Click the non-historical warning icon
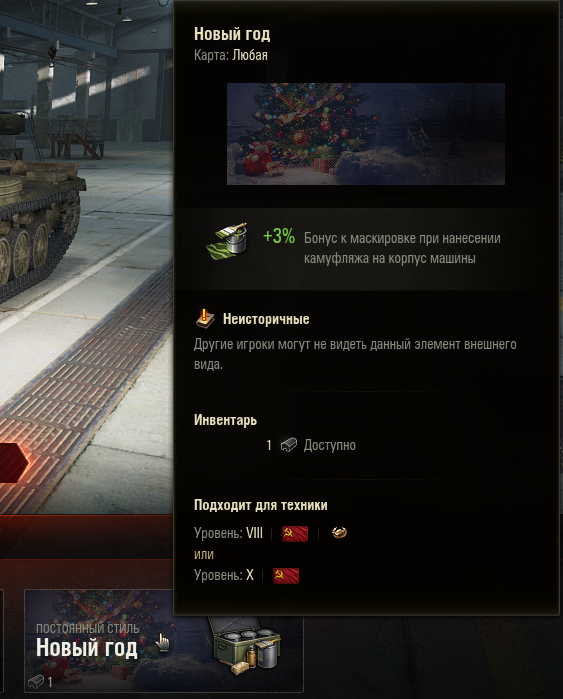563x699 pixels. (205, 319)
